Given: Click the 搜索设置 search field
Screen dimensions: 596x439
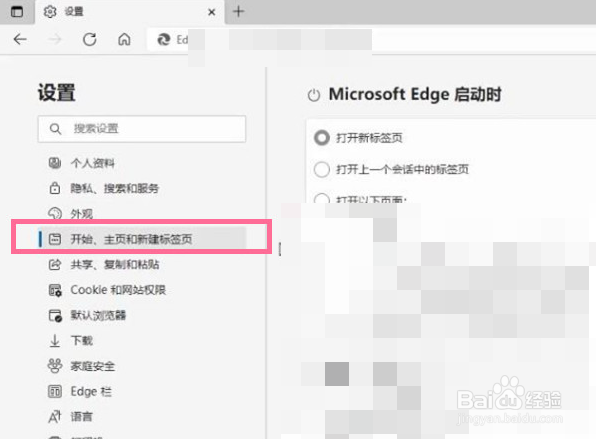Looking at the screenshot, I should tap(142, 129).
